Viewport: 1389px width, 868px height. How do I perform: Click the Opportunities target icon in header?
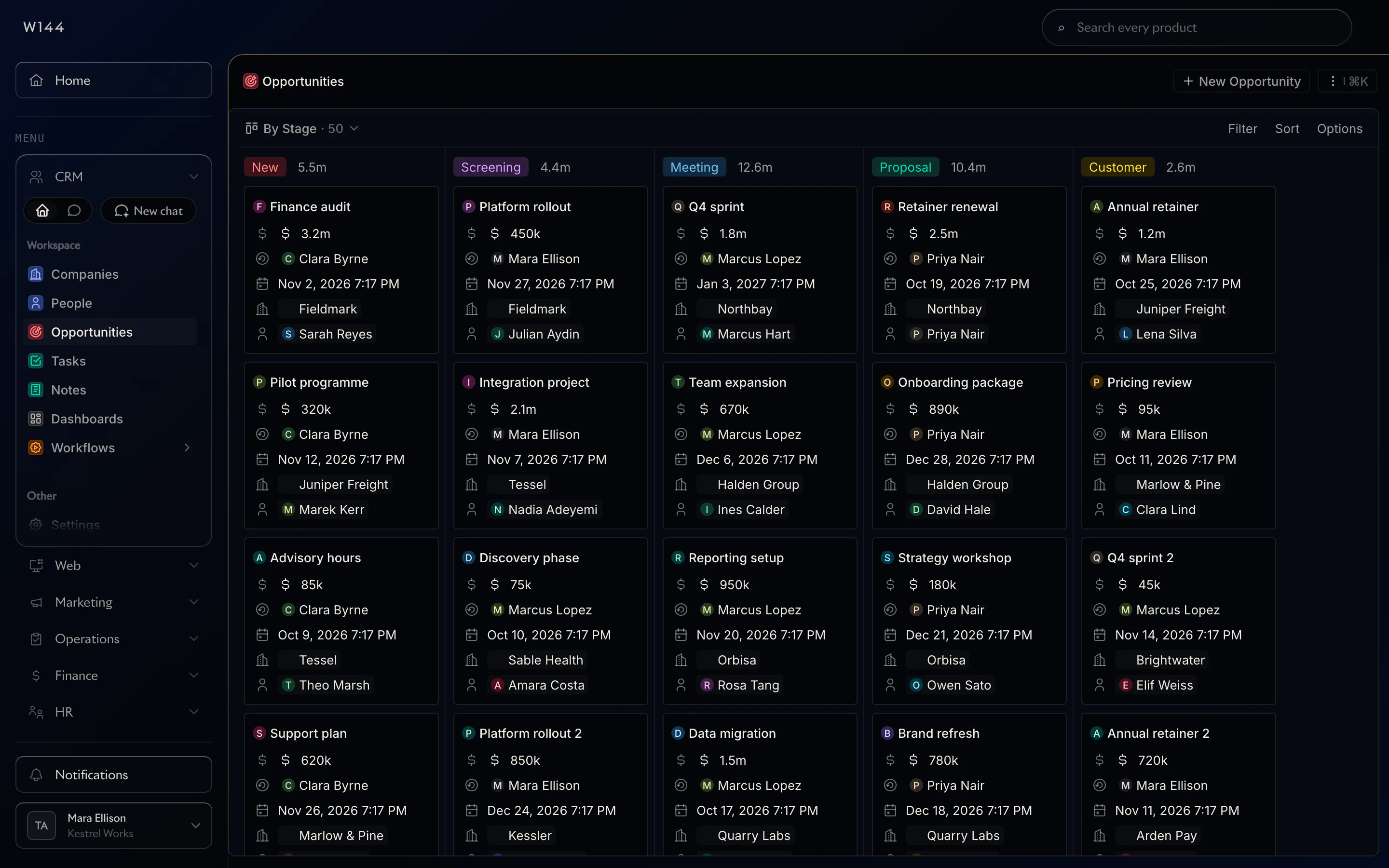tap(251, 81)
